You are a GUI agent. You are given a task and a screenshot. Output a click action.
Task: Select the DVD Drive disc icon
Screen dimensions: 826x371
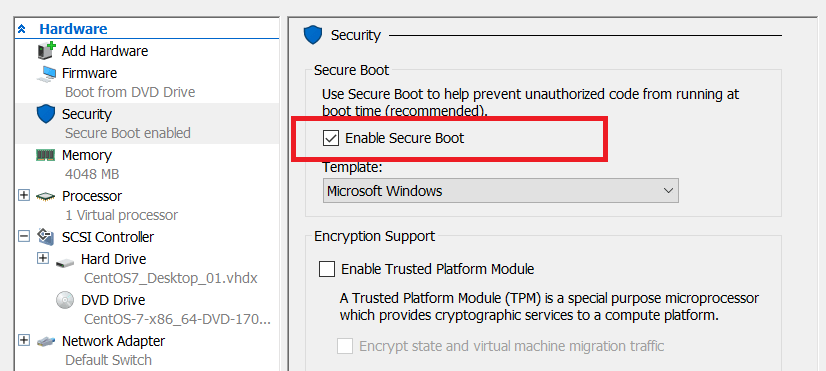tap(65, 300)
